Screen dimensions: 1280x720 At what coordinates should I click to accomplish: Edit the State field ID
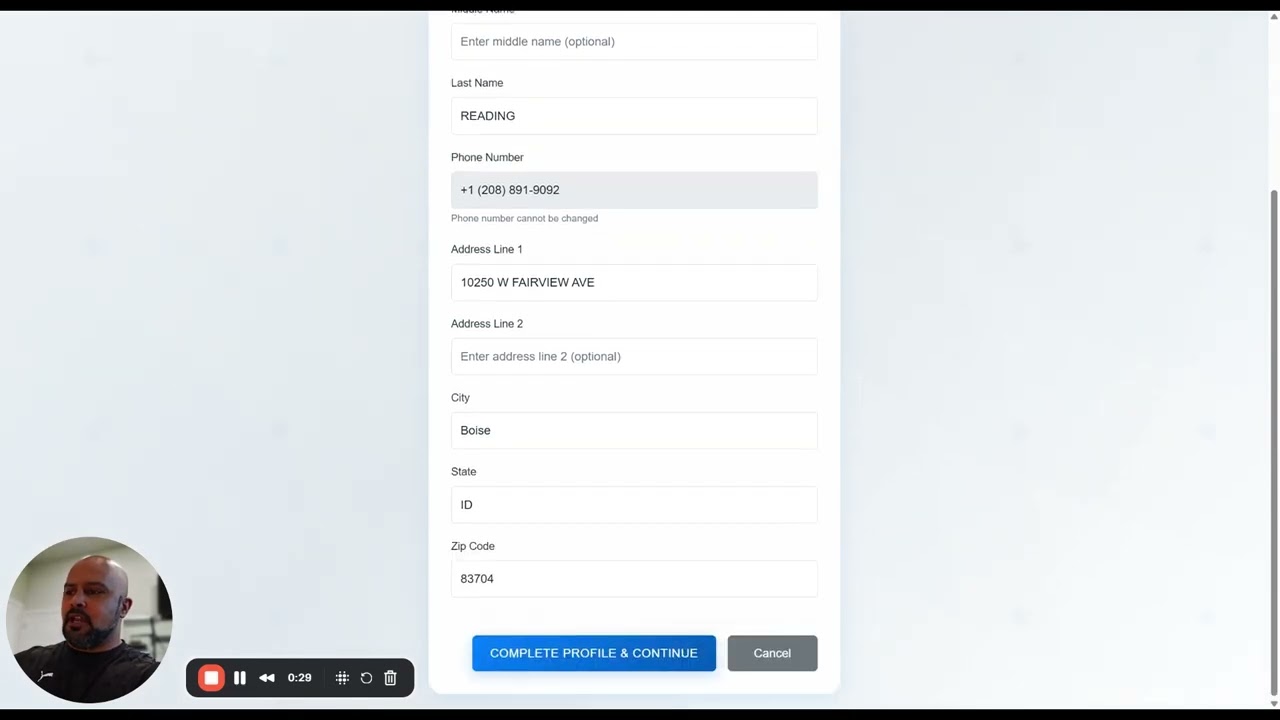tap(634, 505)
